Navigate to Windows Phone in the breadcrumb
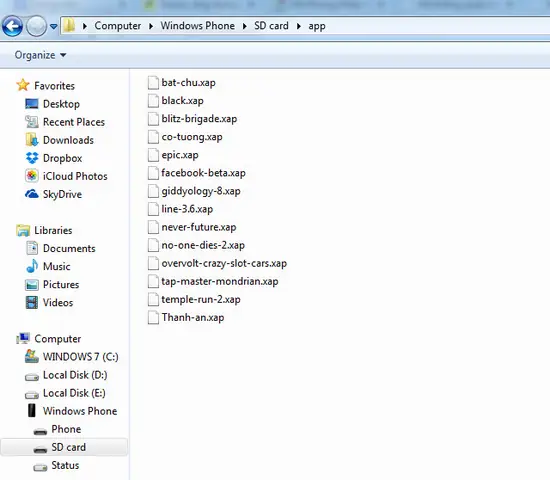Viewport: 550px width, 480px height. 197,26
